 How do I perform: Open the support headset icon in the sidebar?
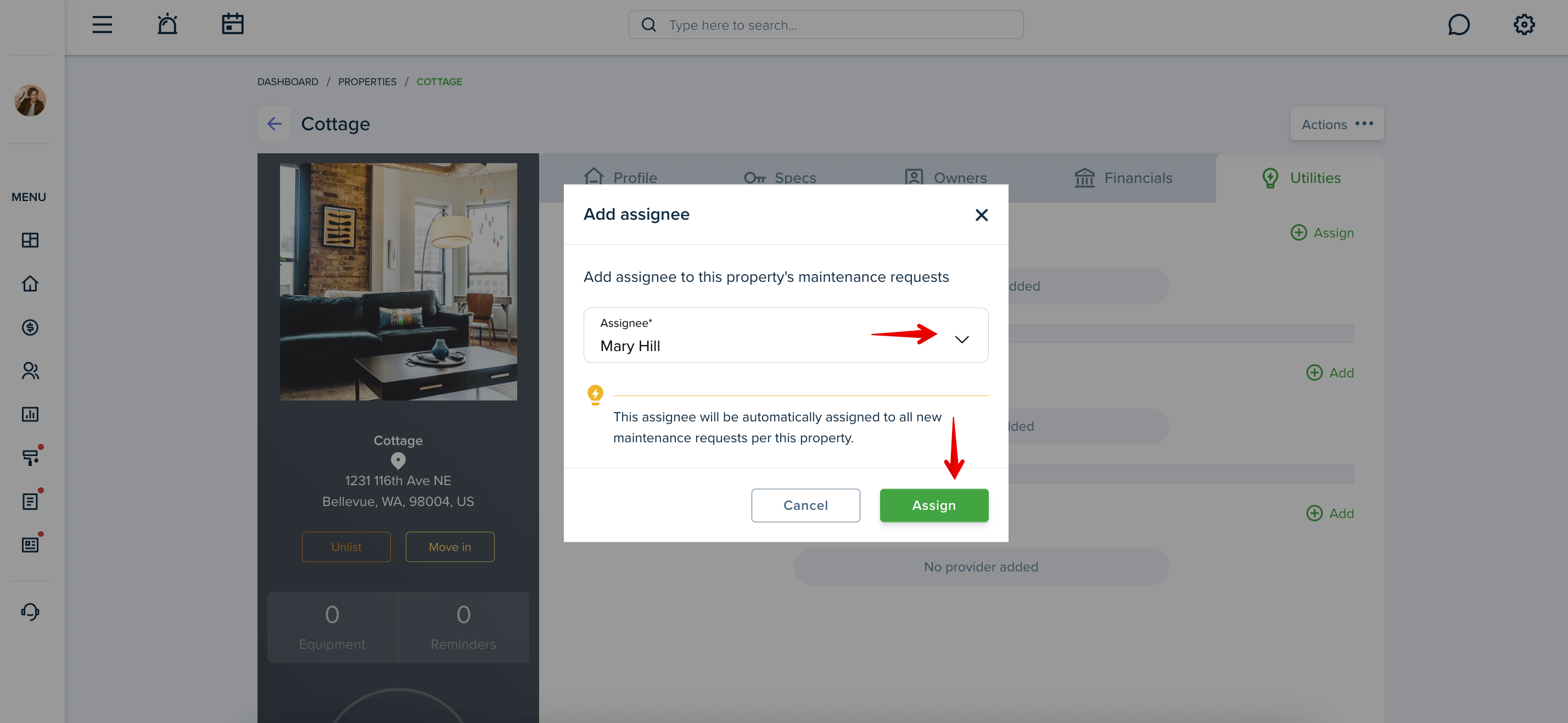point(30,611)
